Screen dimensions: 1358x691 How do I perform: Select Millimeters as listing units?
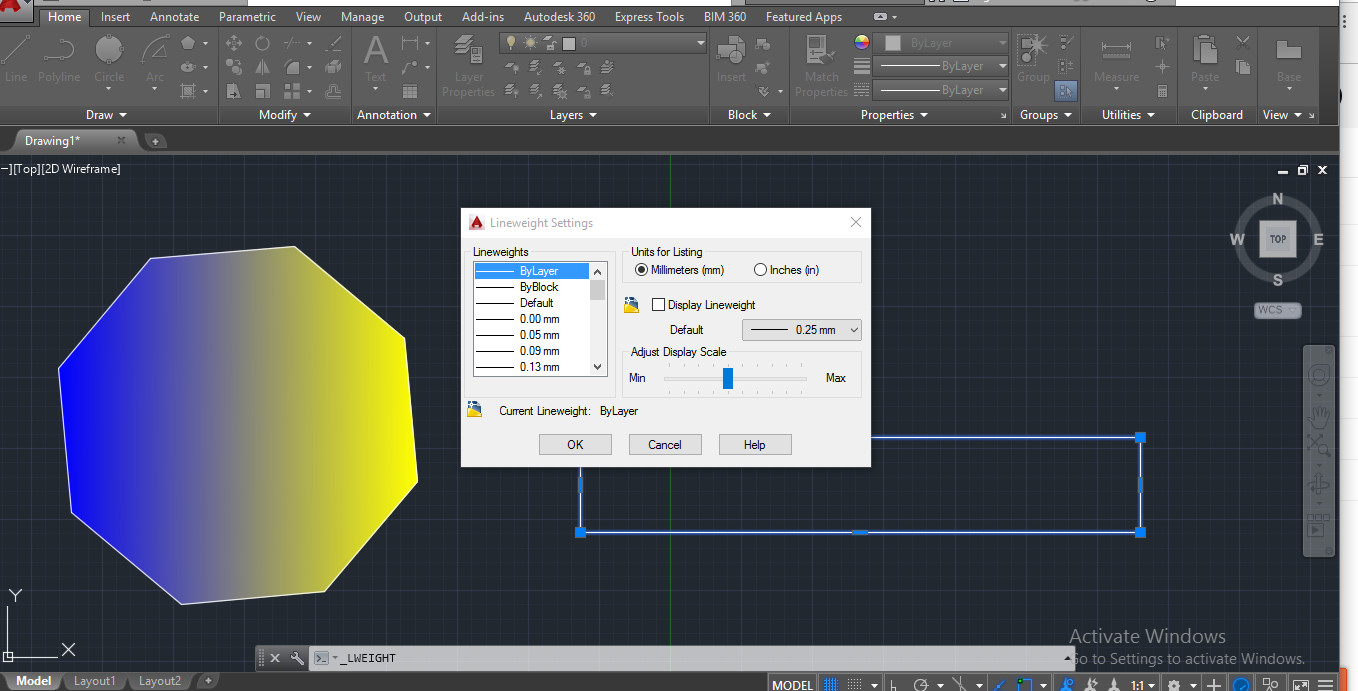pyautogui.click(x=641, y=270)
